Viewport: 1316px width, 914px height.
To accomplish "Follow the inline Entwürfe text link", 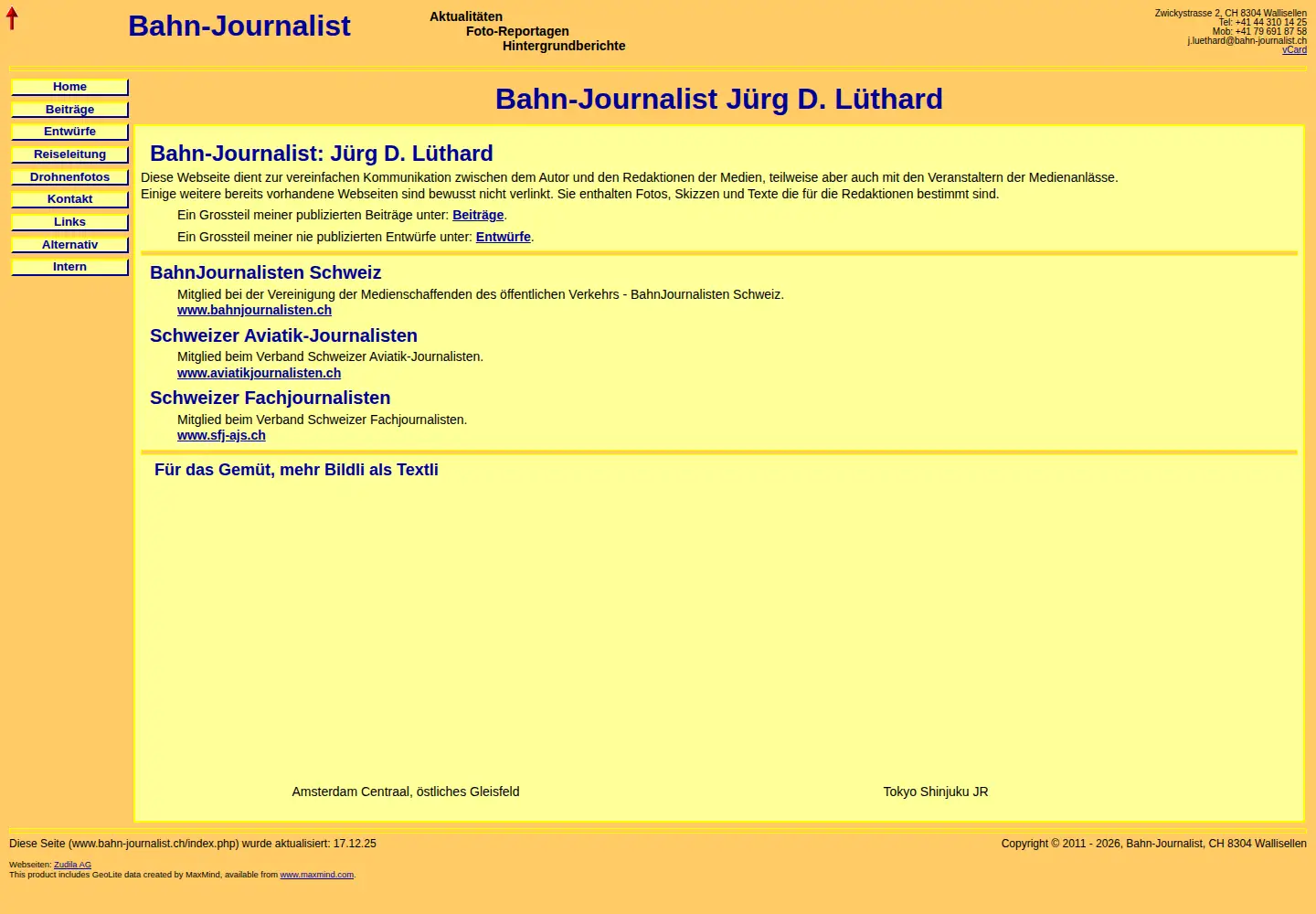I will 503,237.
